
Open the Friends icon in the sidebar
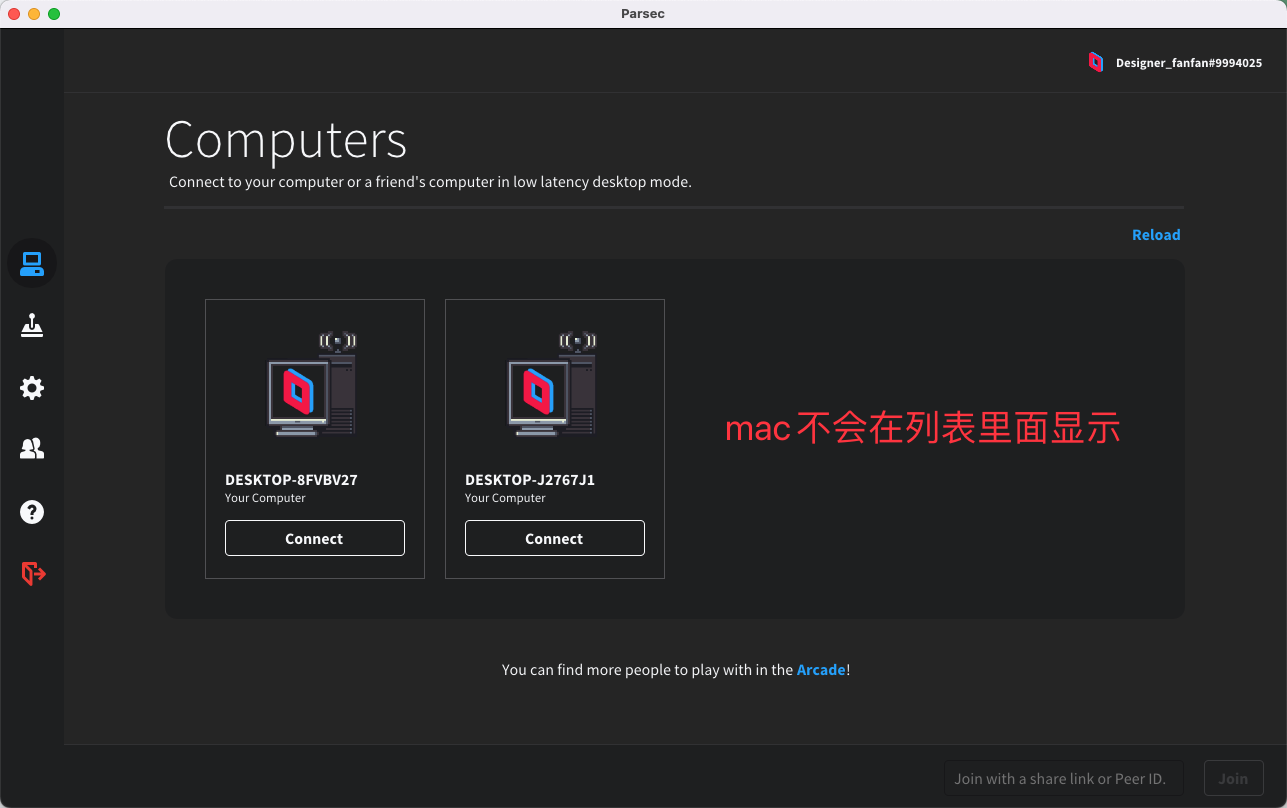coord(32,449)
